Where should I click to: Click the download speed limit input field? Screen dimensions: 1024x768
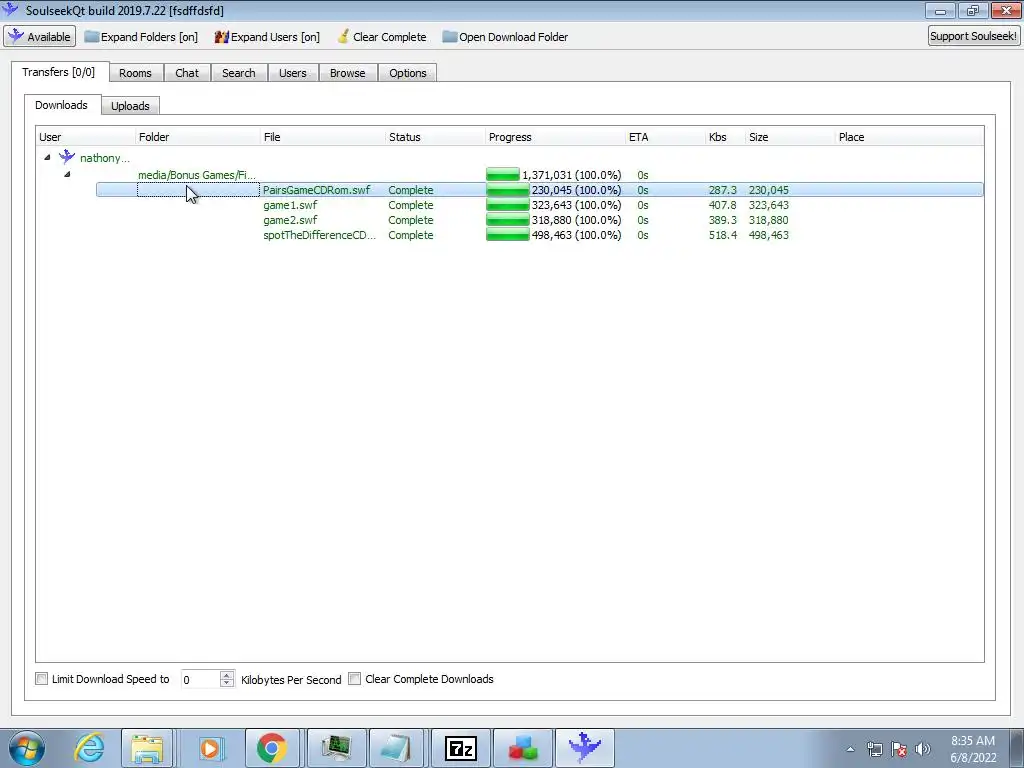click(x=200, y=679)
